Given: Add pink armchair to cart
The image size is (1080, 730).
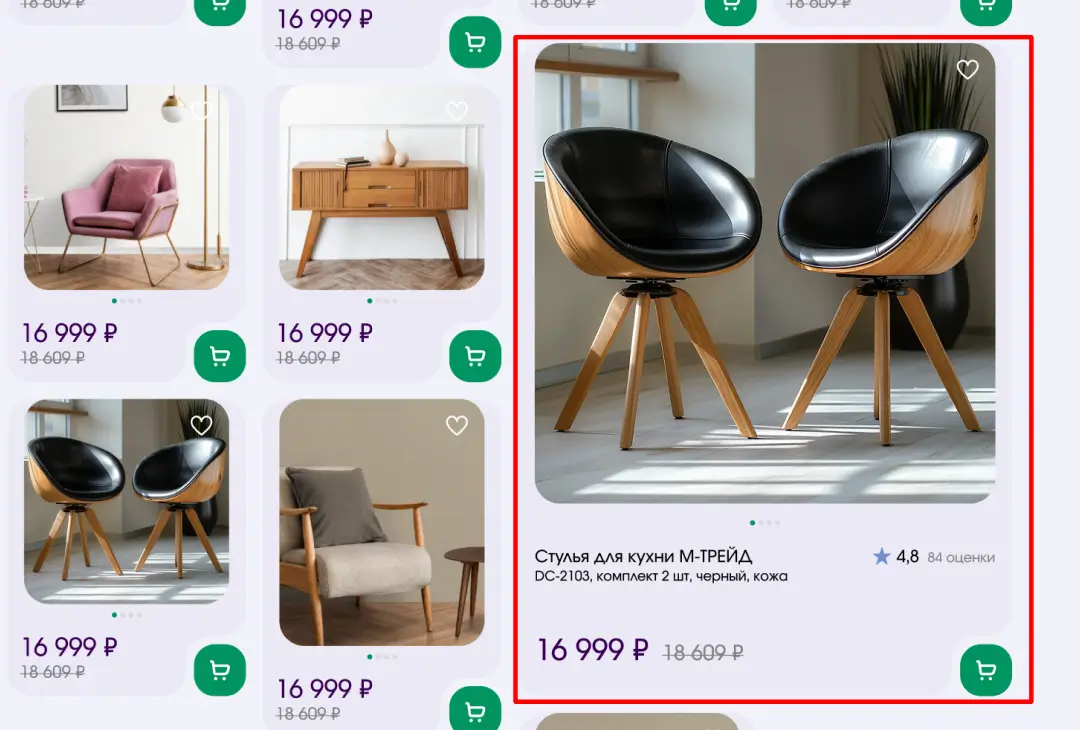Looking at the screenshot, I should 220,356.
